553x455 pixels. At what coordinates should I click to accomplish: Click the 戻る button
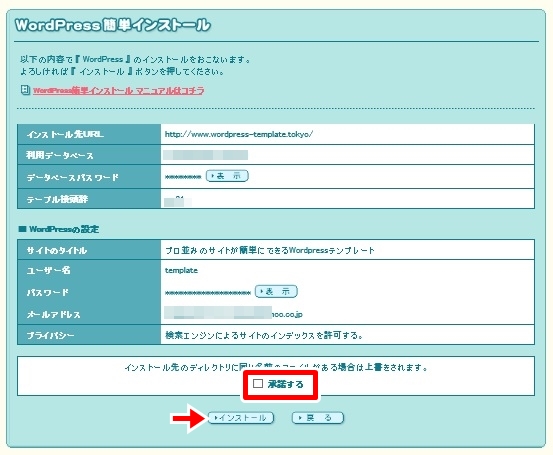pyautogui.click(x=318, y=418)
